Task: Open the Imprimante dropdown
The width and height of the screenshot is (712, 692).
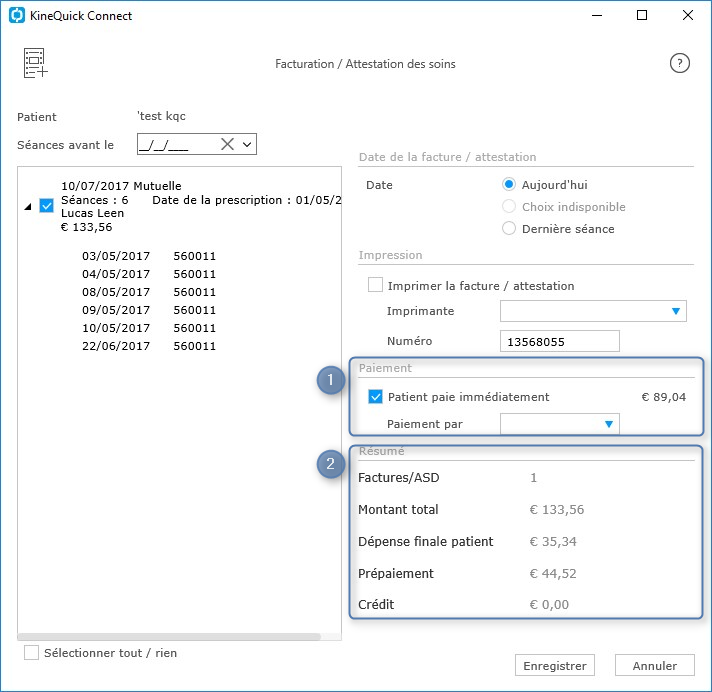Action: click(x=593, y=311)
